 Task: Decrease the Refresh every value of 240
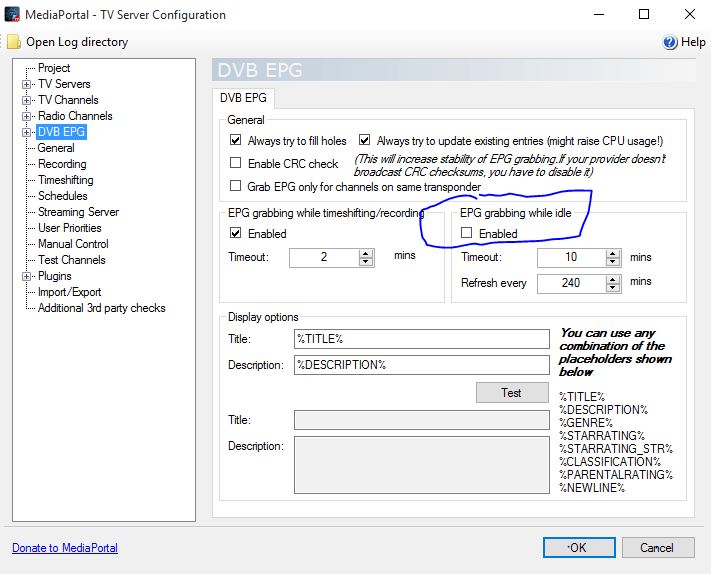click(613, 287)
